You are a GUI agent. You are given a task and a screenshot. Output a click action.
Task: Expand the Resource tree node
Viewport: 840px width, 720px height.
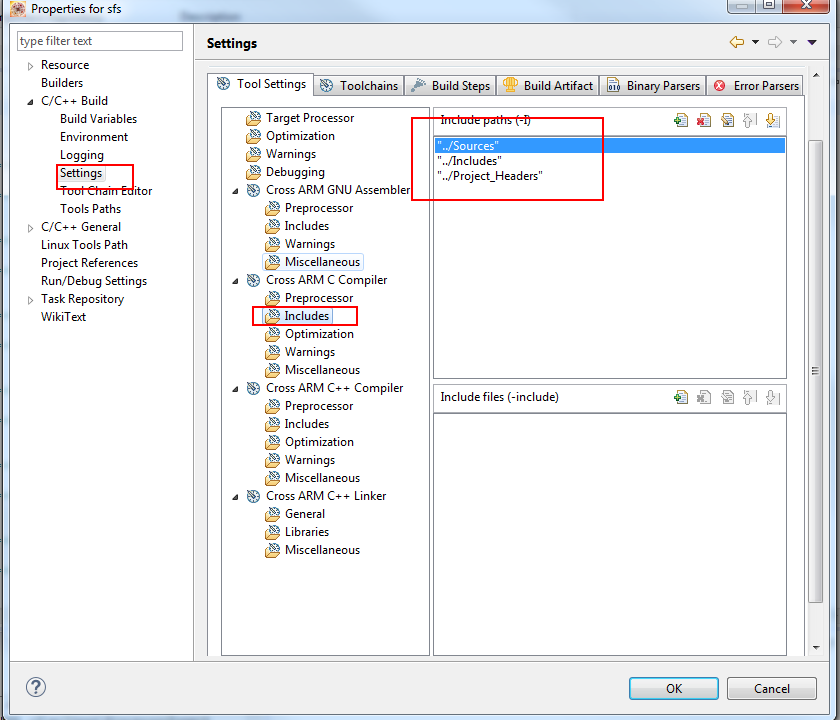30,66
